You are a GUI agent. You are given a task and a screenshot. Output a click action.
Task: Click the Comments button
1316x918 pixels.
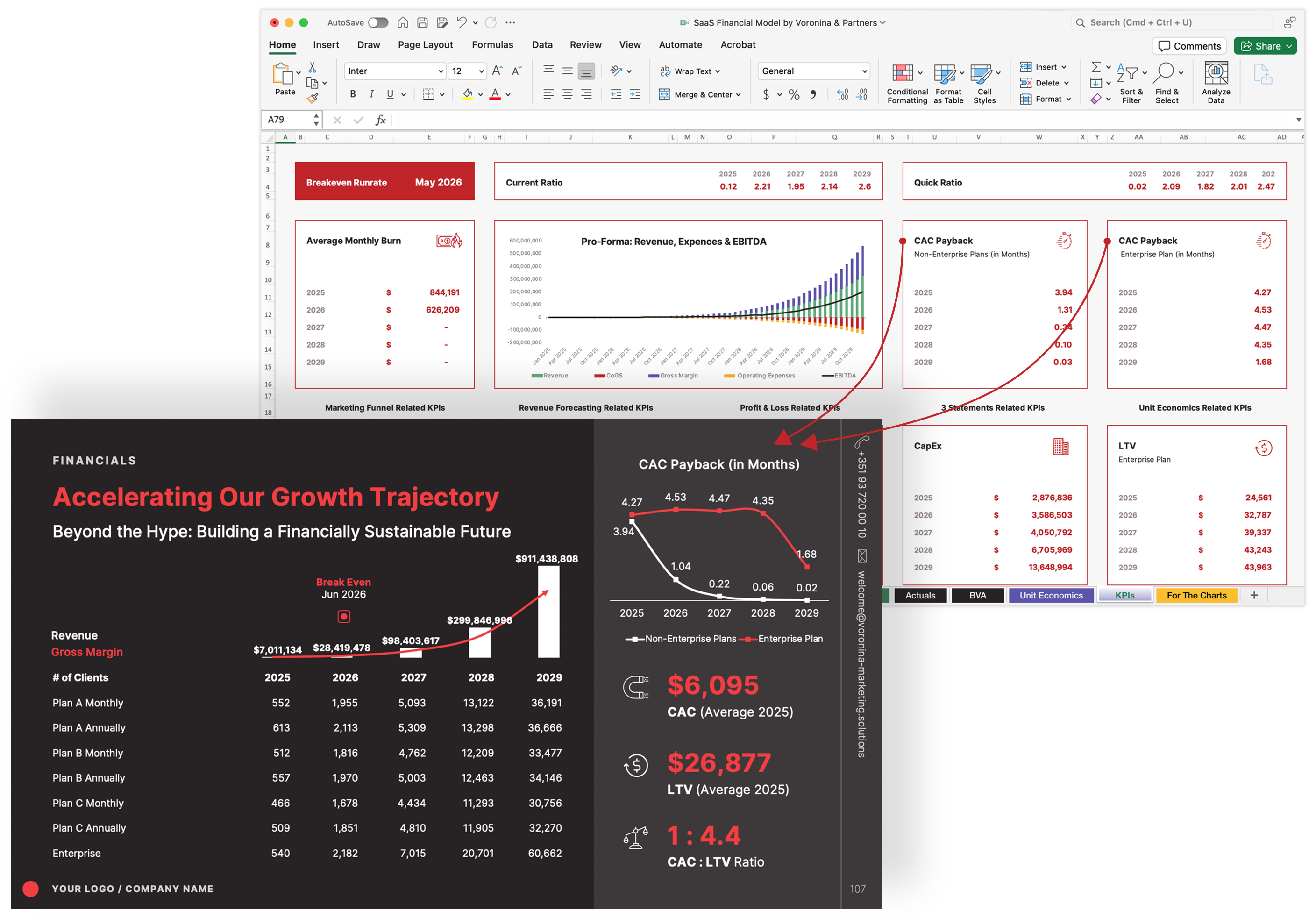coord(1189,46)
